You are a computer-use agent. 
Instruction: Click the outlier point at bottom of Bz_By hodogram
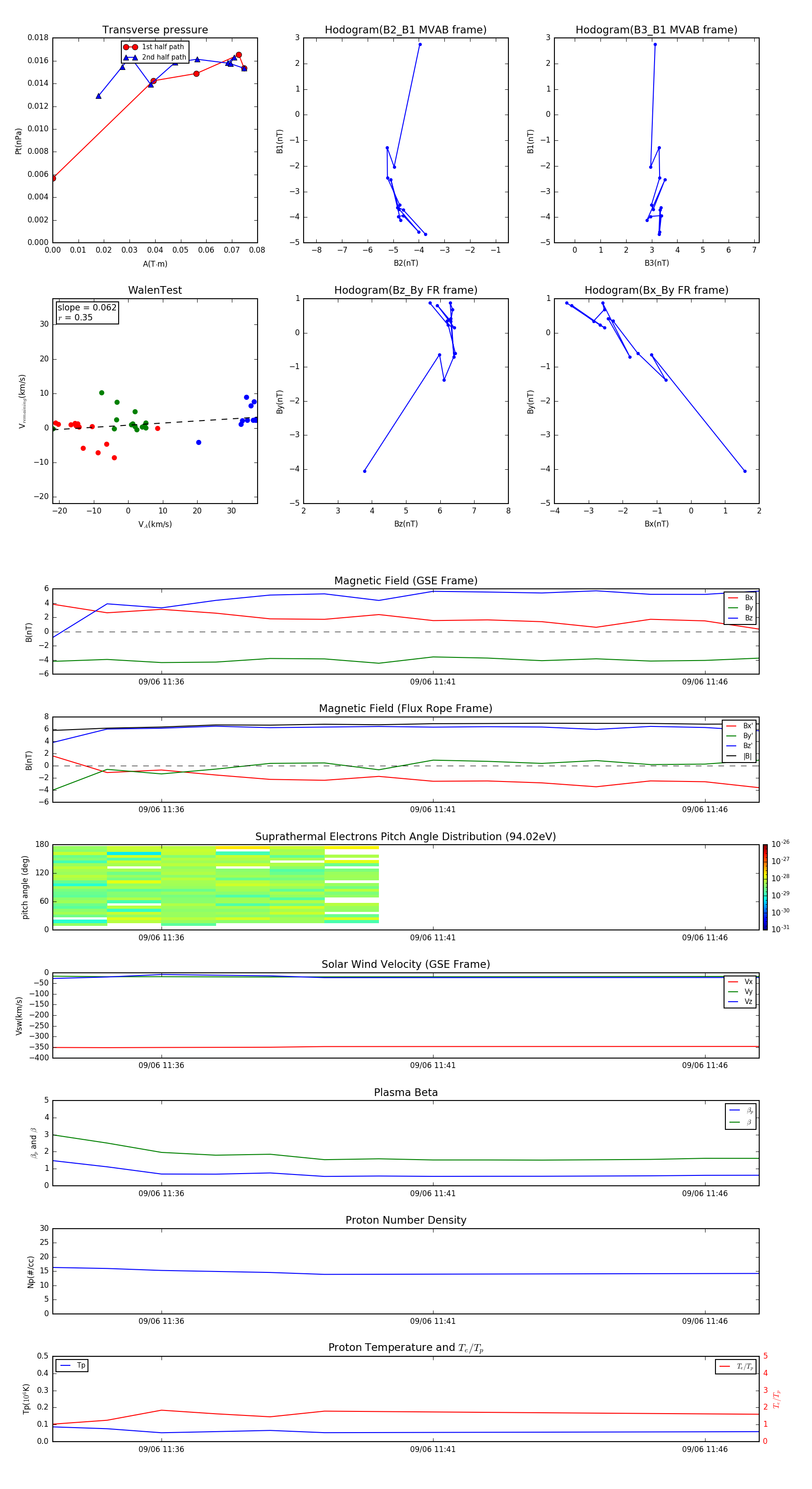click(x=364, y=471)
